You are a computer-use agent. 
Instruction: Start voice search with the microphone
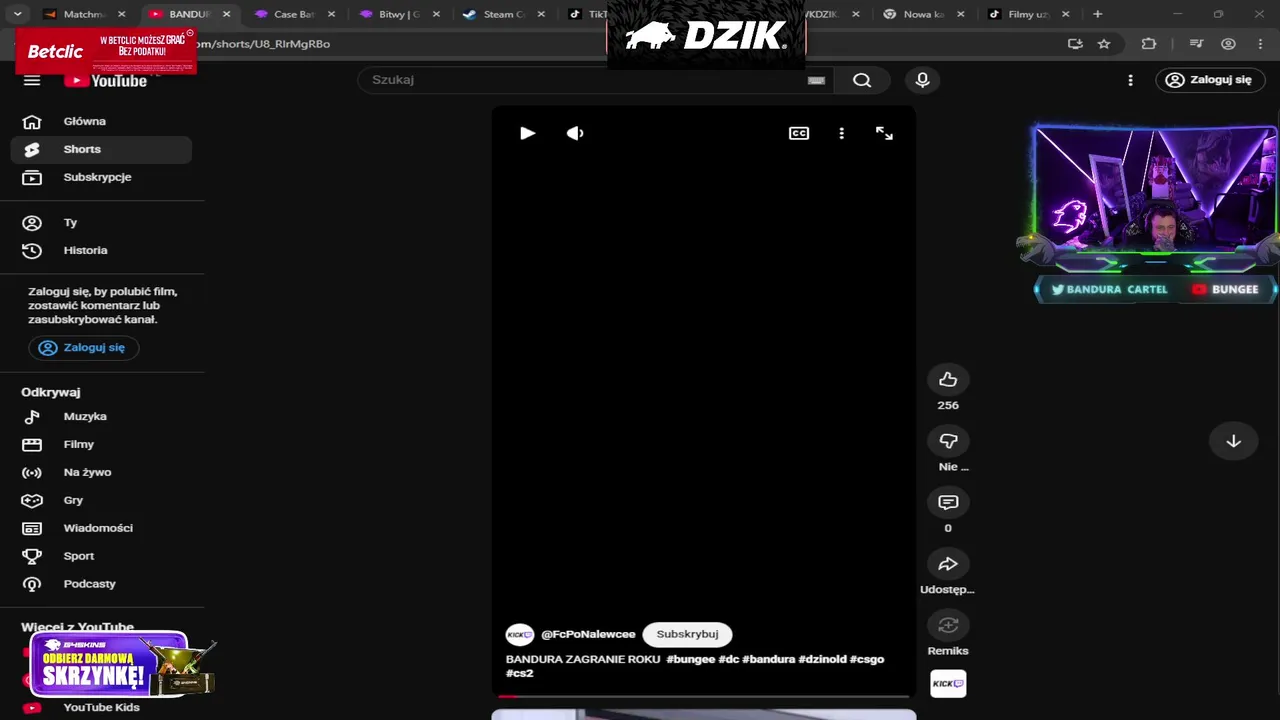pyautogui.click(x=922, y=80)
